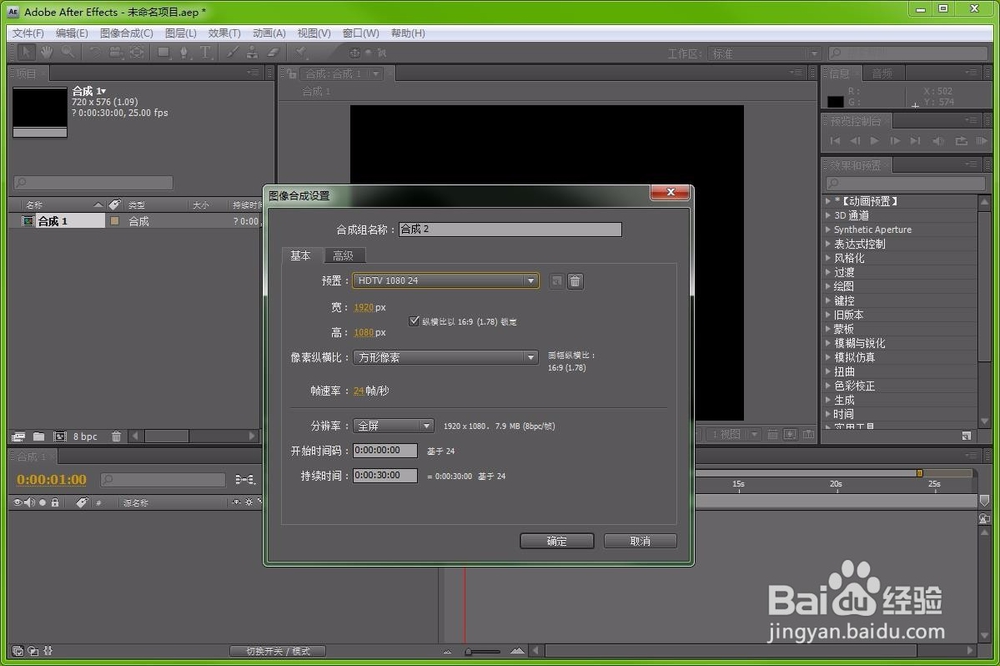Click the duration field 0:00:30:00
1000x666 pixels.
click(385, 475)
